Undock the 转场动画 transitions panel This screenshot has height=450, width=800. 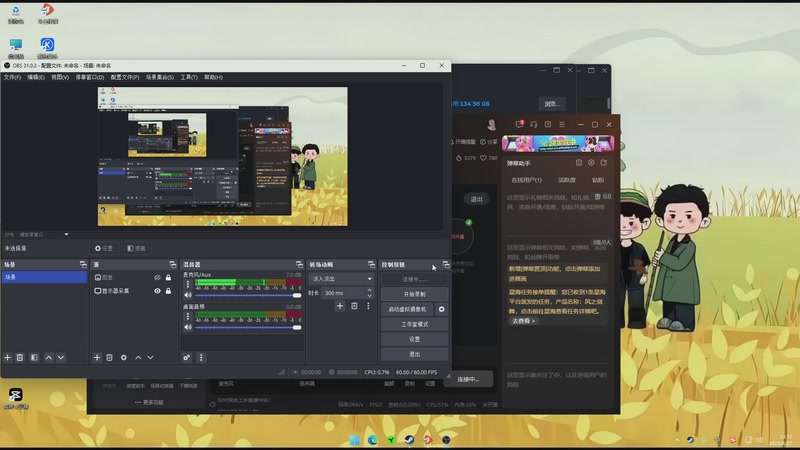point(371,264)
